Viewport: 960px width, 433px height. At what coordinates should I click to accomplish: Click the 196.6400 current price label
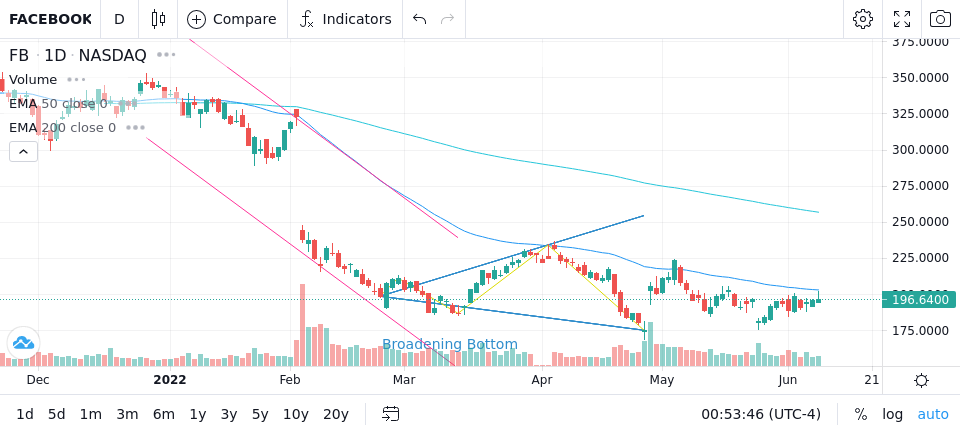920,299
